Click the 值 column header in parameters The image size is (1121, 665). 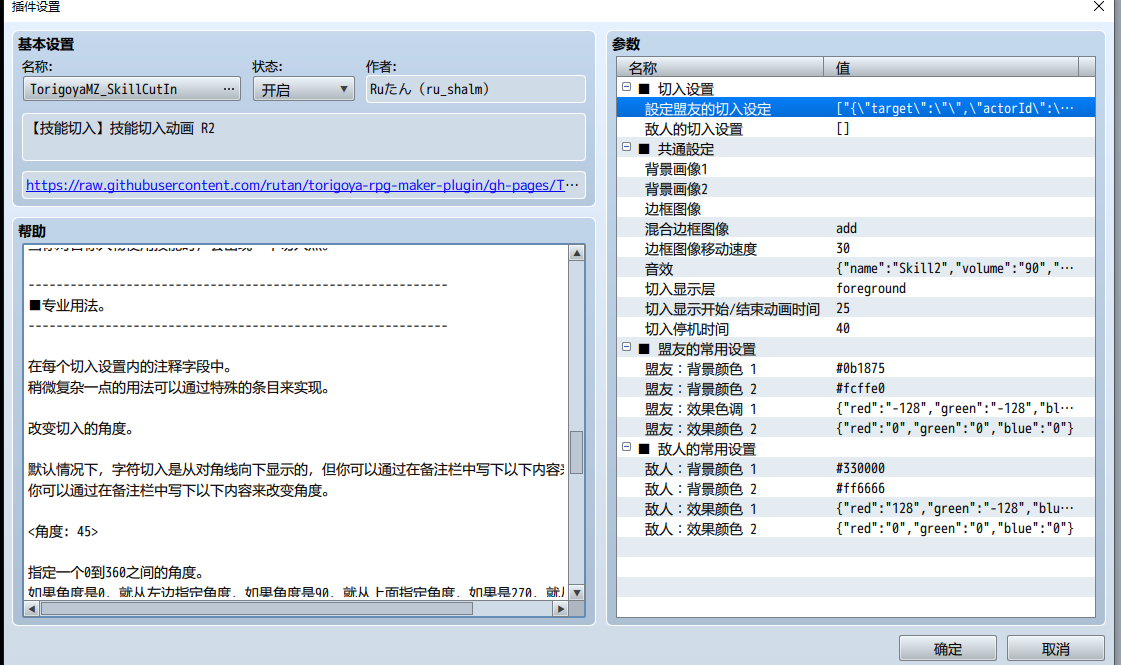(x=951, y=67)
